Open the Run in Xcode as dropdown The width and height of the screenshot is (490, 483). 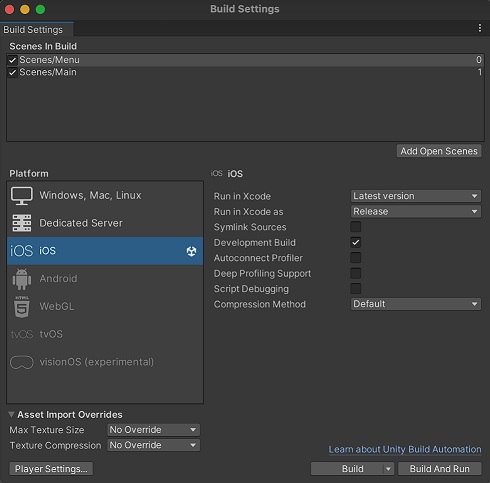[416, 211]
